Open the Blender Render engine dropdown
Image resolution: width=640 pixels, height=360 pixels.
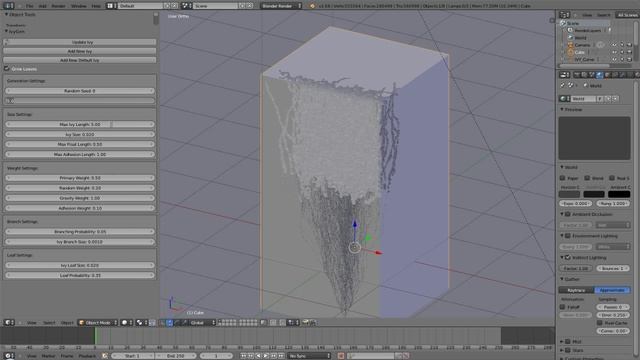click(x=282, y=6)
